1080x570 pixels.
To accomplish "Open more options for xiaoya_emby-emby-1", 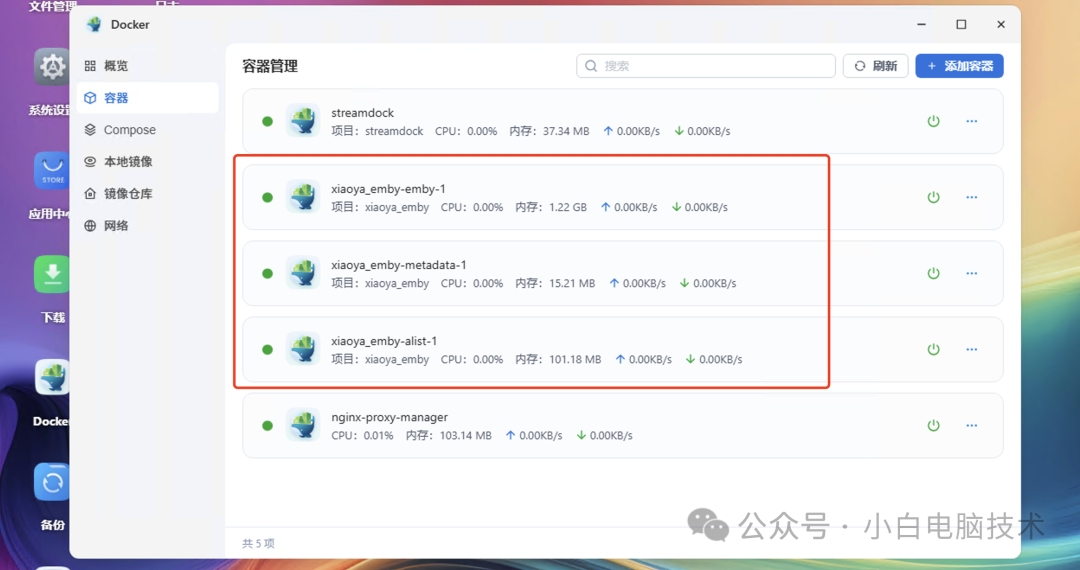I will click(x=971, y=197).
